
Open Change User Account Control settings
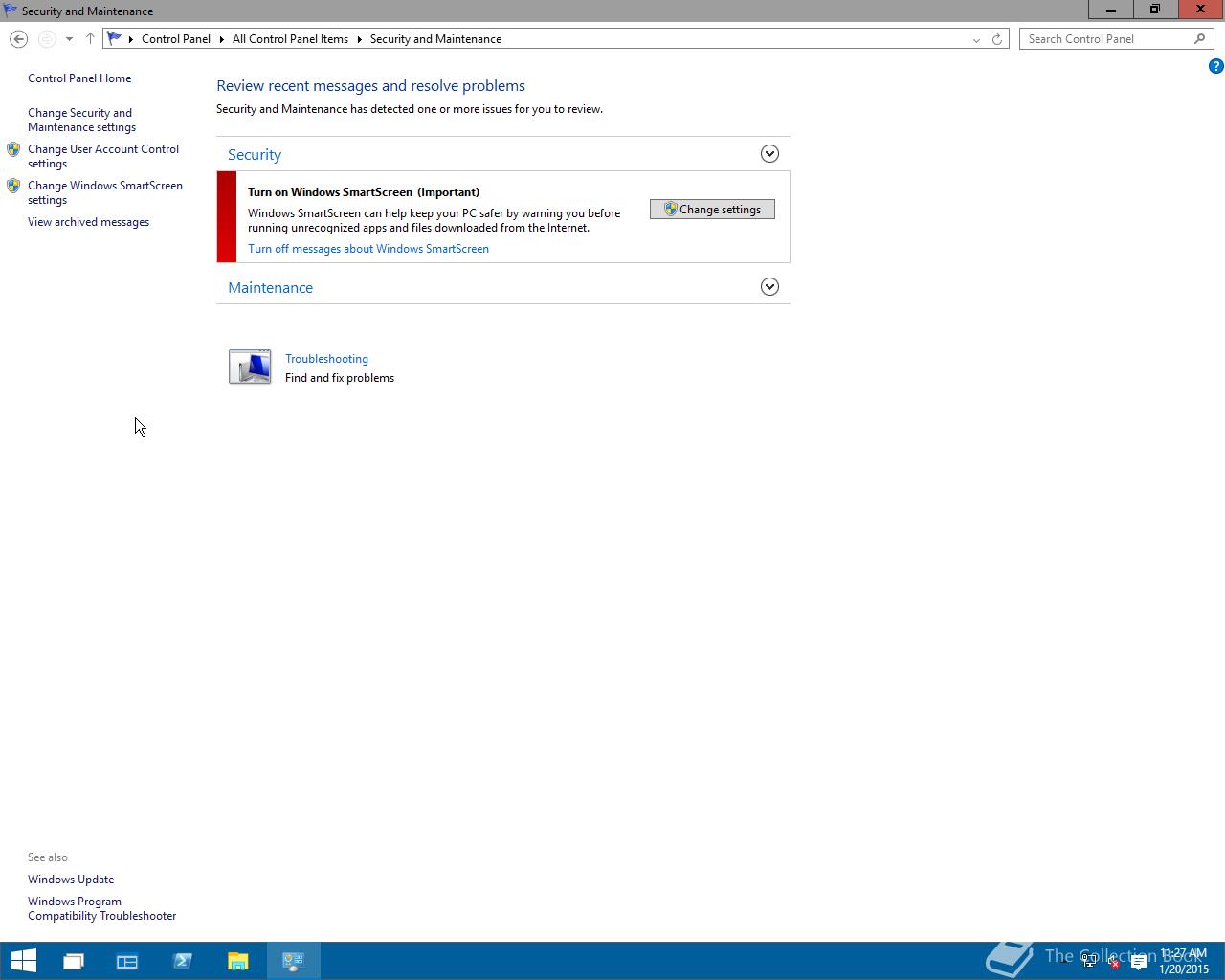coord(103,156)
